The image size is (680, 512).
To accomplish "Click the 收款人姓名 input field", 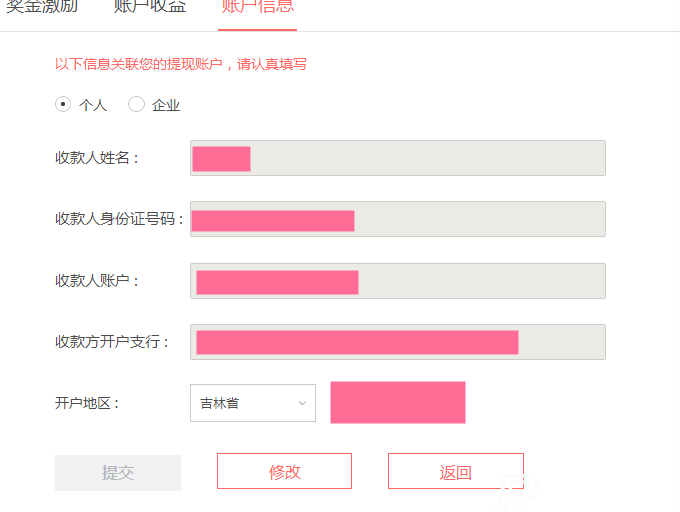I will pyautogui.click(x=397, y=158).
